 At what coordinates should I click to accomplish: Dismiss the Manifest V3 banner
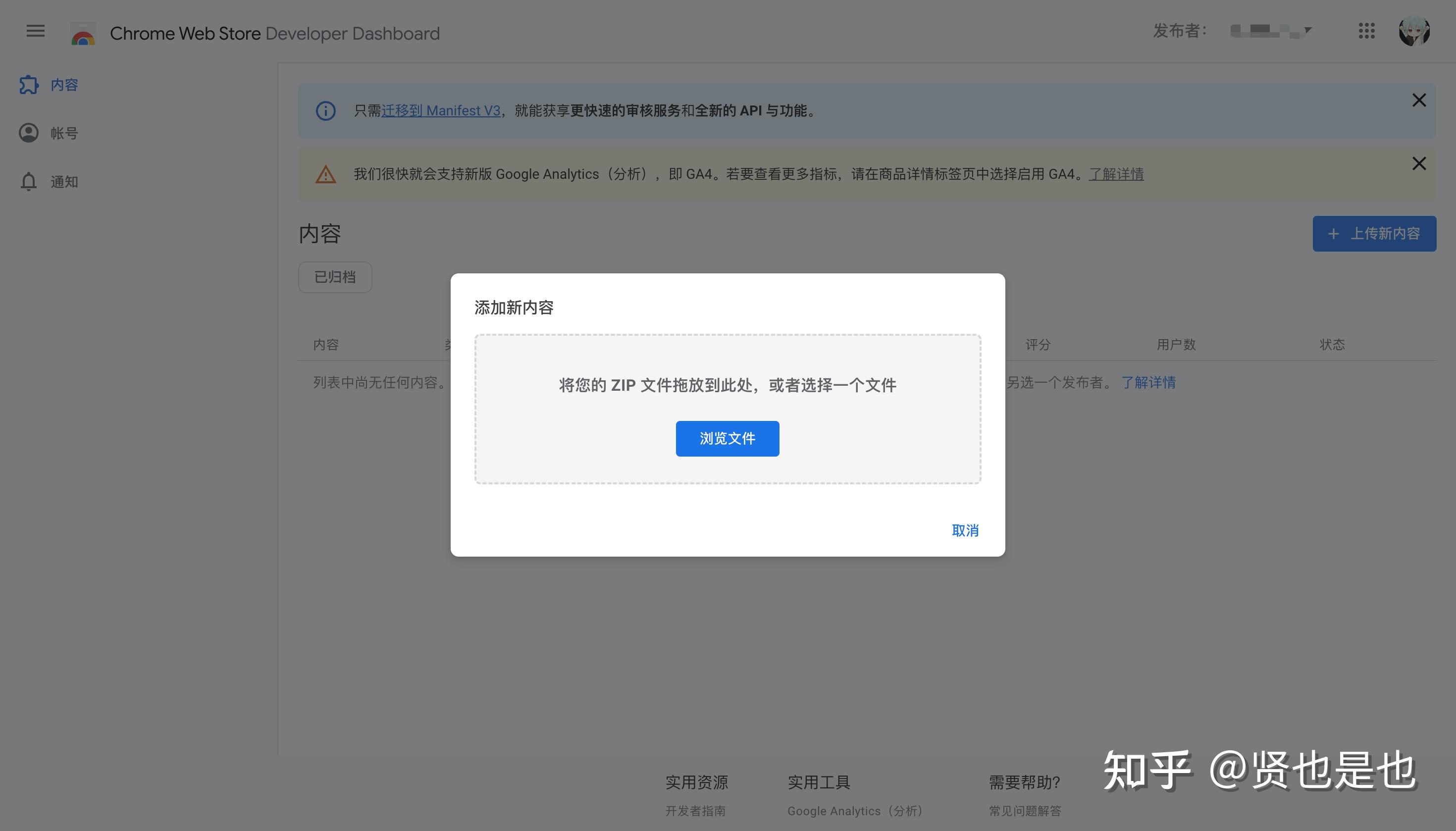point(1419,100)
